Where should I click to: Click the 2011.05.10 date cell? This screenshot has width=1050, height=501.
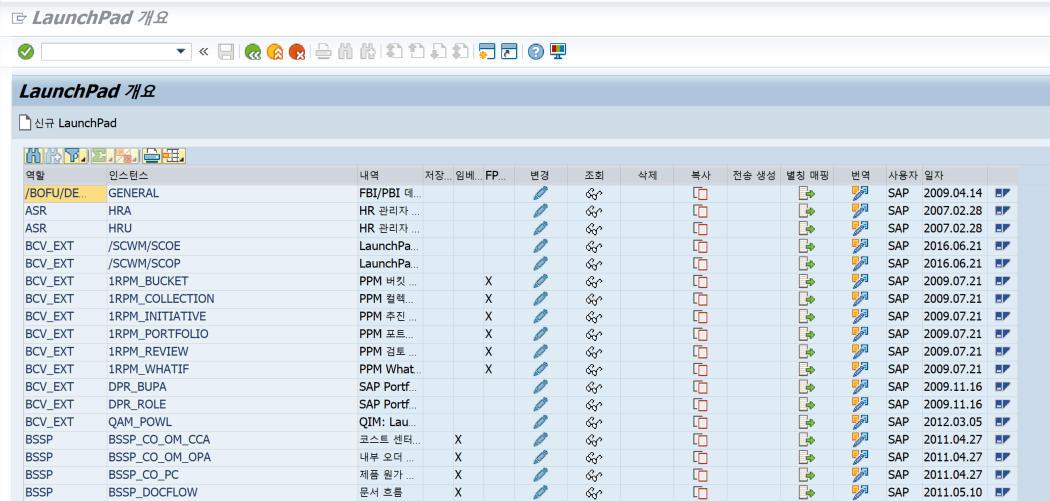954,492
